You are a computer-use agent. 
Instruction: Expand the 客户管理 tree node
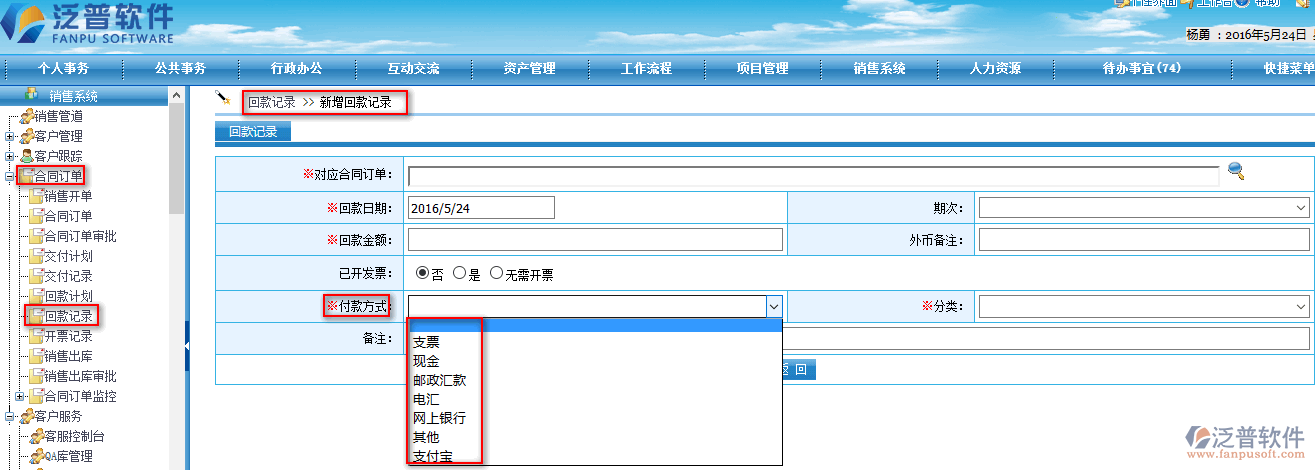click(10, 136)
